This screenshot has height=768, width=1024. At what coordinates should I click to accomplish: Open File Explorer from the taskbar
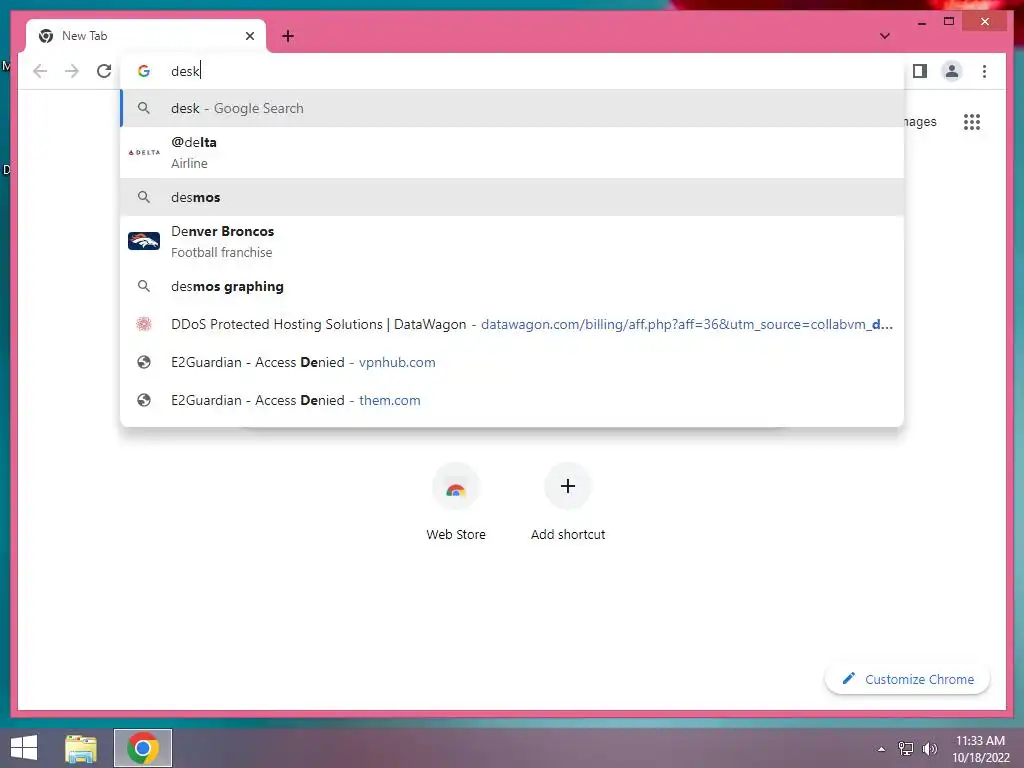pyautogui.click(x=81, y=748)
